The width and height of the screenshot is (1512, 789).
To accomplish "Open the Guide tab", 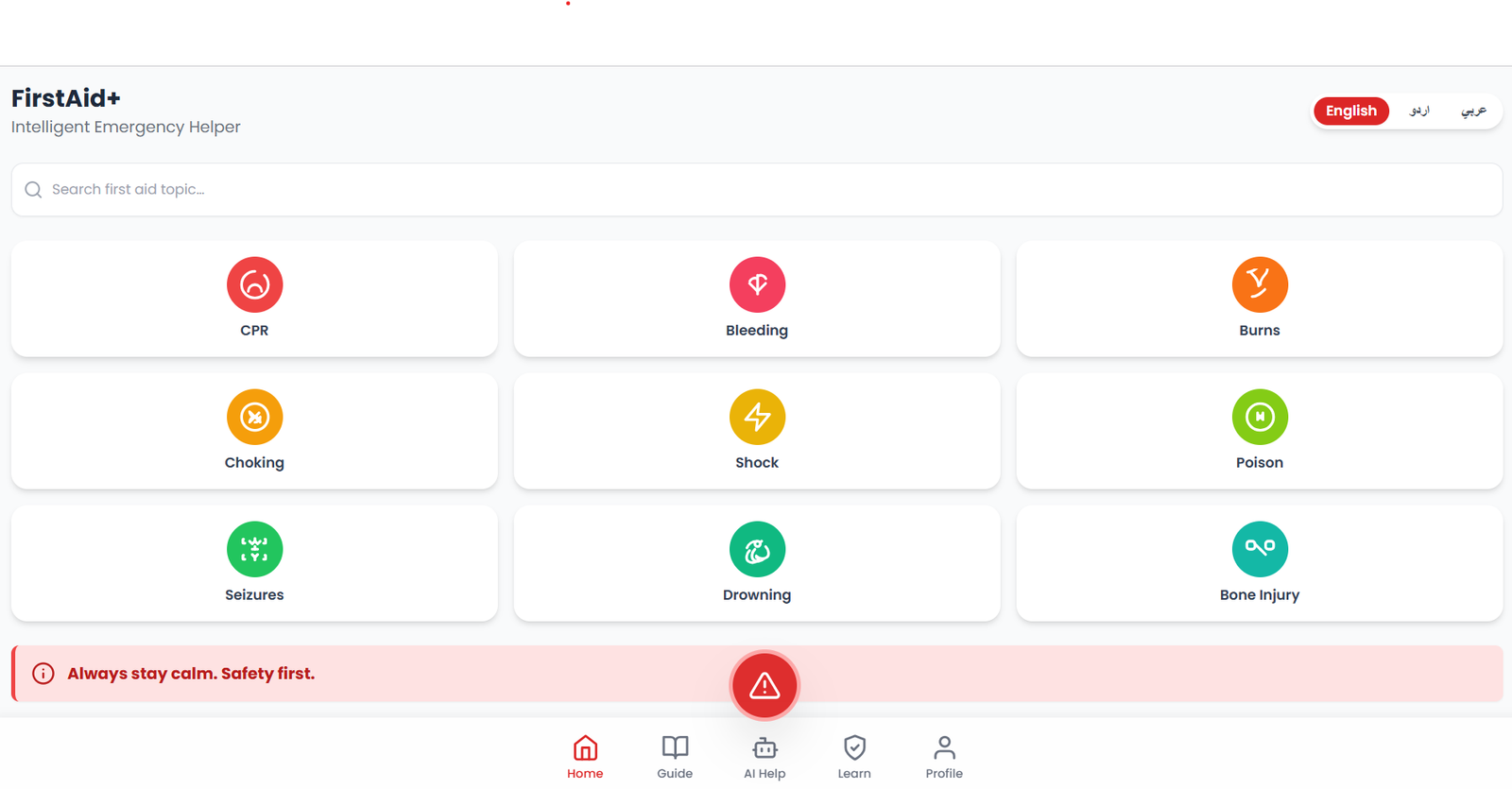I will pos(675,757).
